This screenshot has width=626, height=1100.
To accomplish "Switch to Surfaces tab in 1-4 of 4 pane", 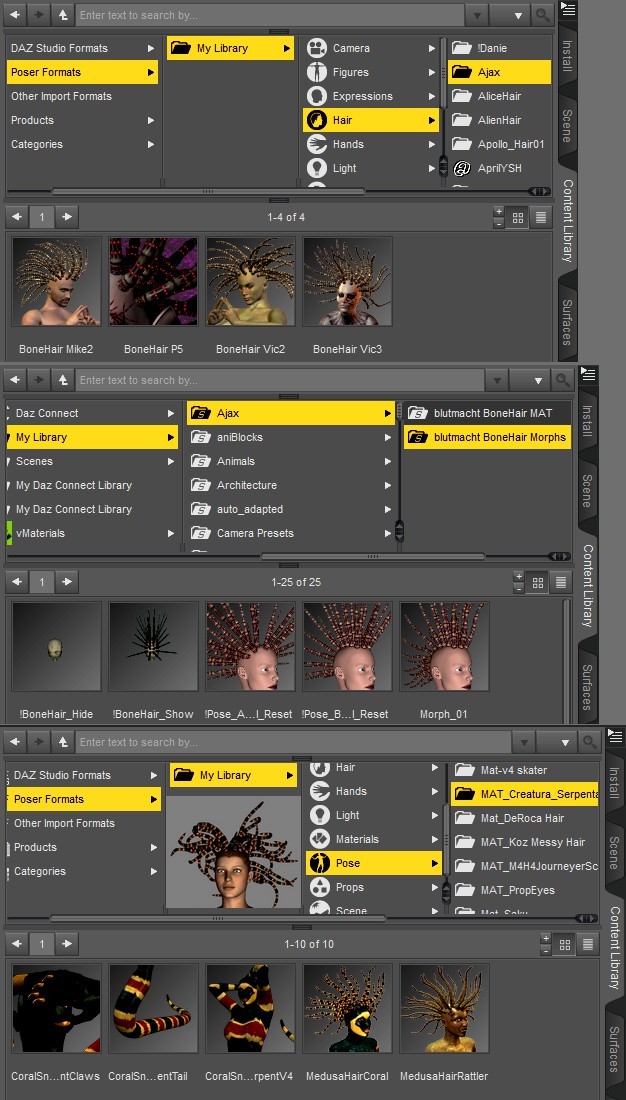I will [x=567, y=322].
